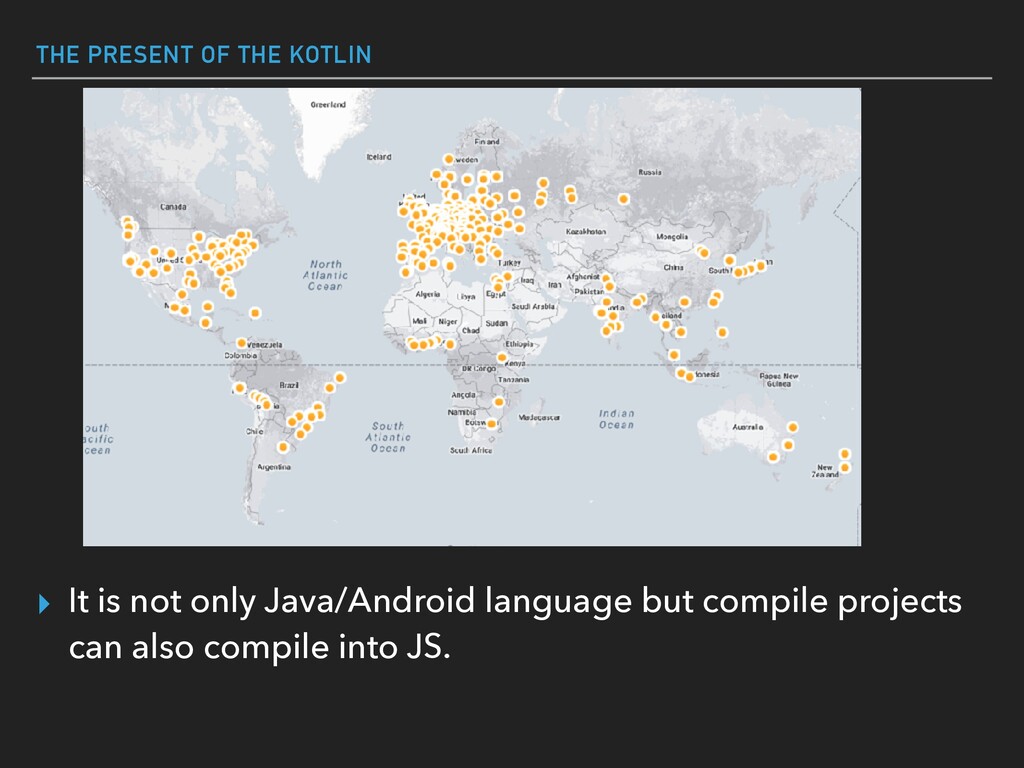
Task: Click the 'South Africa' label
Action: pos(471,451)
